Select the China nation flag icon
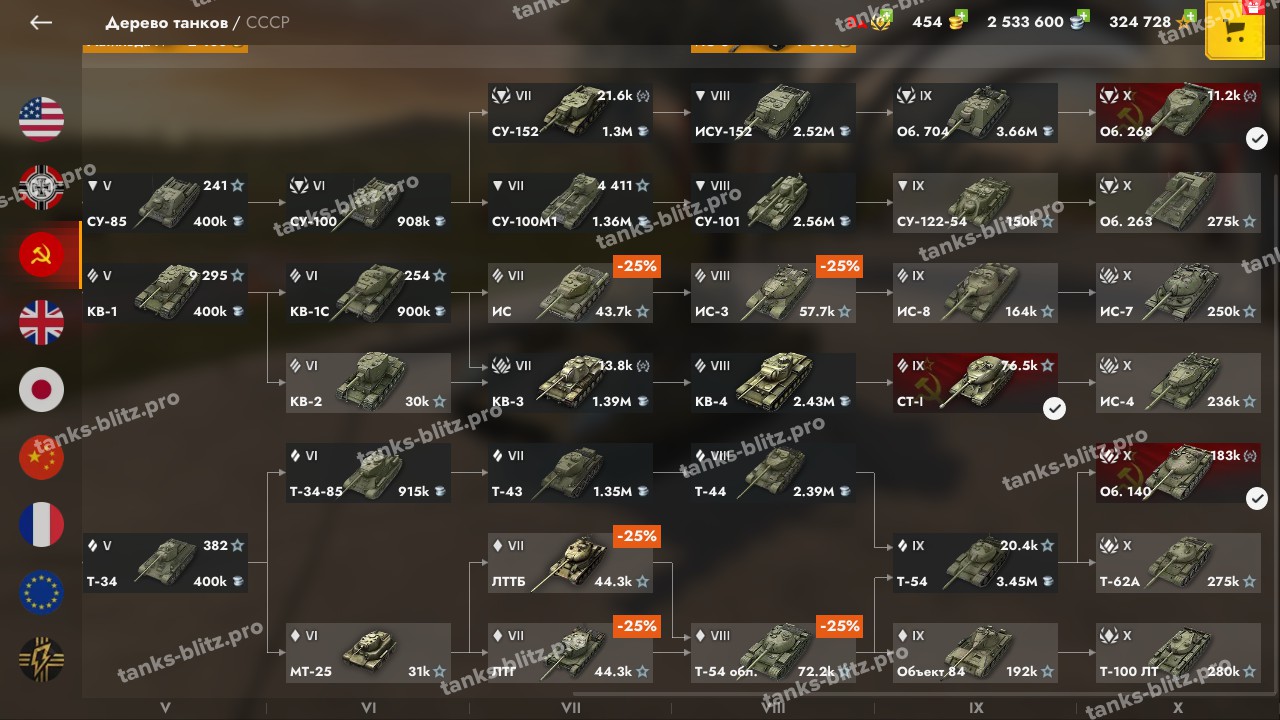Viewport: 1280px width, 720px height. click(x=41, y=457)
